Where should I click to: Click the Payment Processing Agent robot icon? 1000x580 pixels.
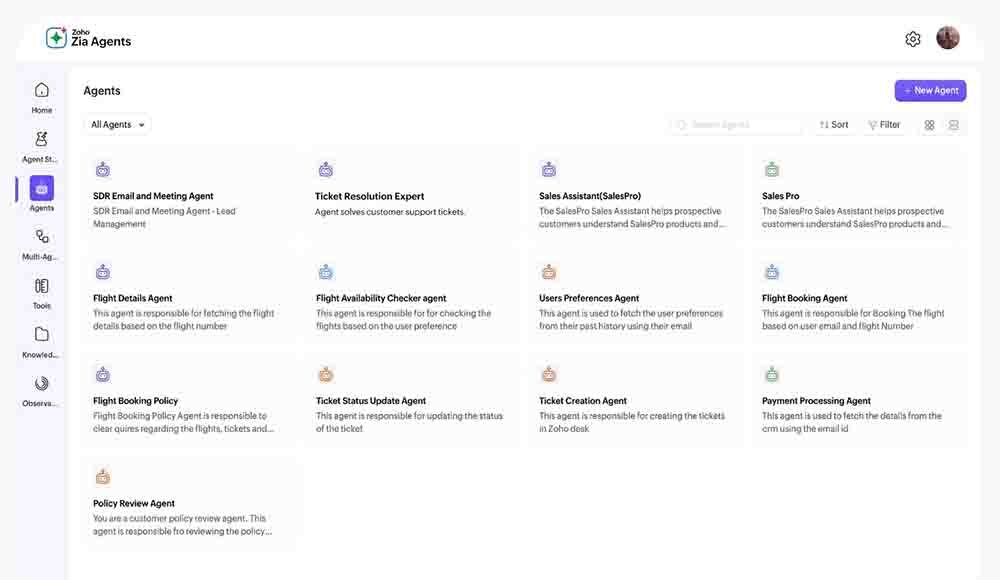772,375
